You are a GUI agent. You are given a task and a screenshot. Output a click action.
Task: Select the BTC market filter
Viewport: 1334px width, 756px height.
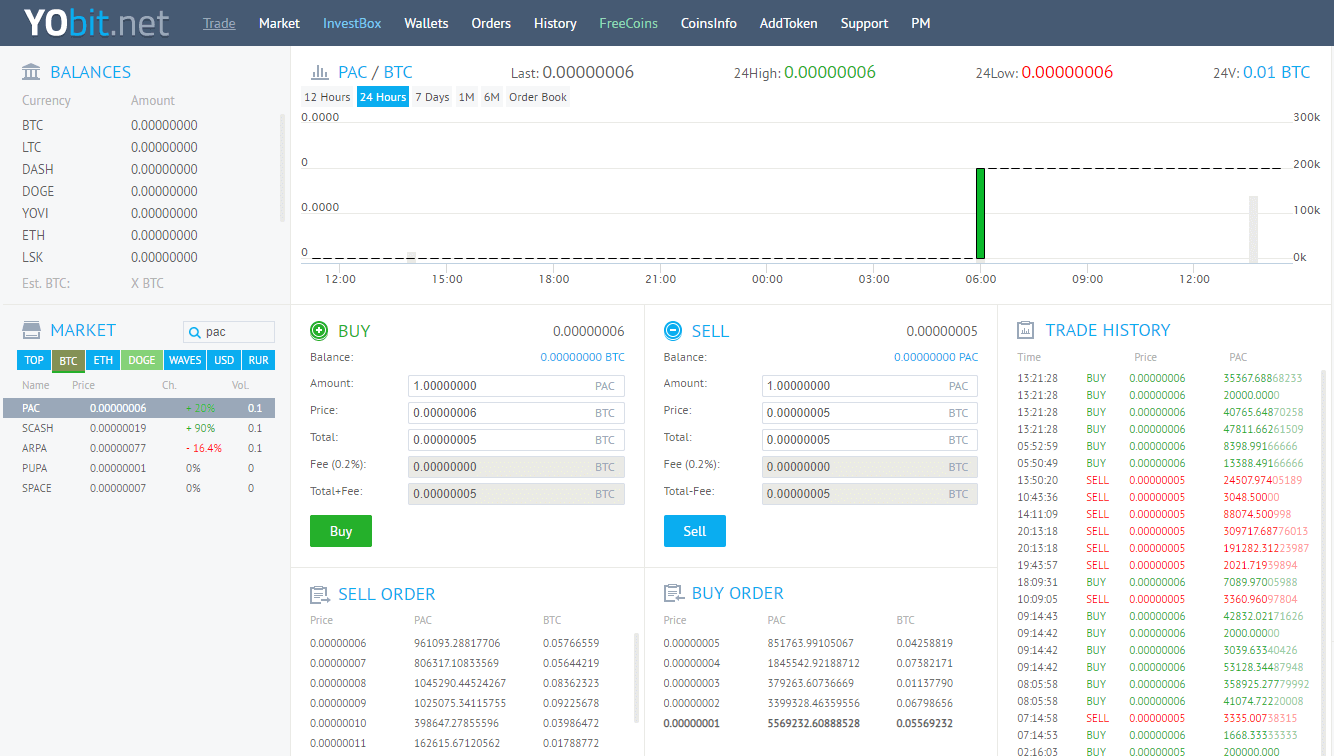[x=68, y=360]
